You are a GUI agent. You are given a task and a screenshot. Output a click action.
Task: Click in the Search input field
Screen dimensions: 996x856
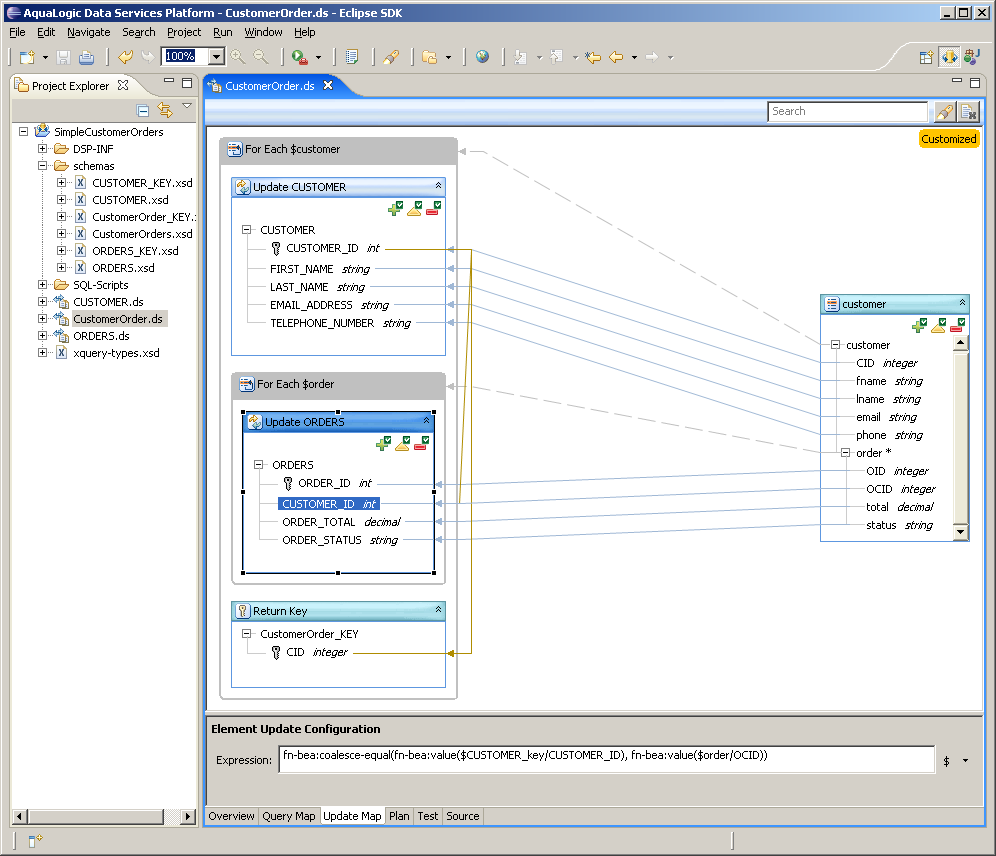[x=847, y=112]
